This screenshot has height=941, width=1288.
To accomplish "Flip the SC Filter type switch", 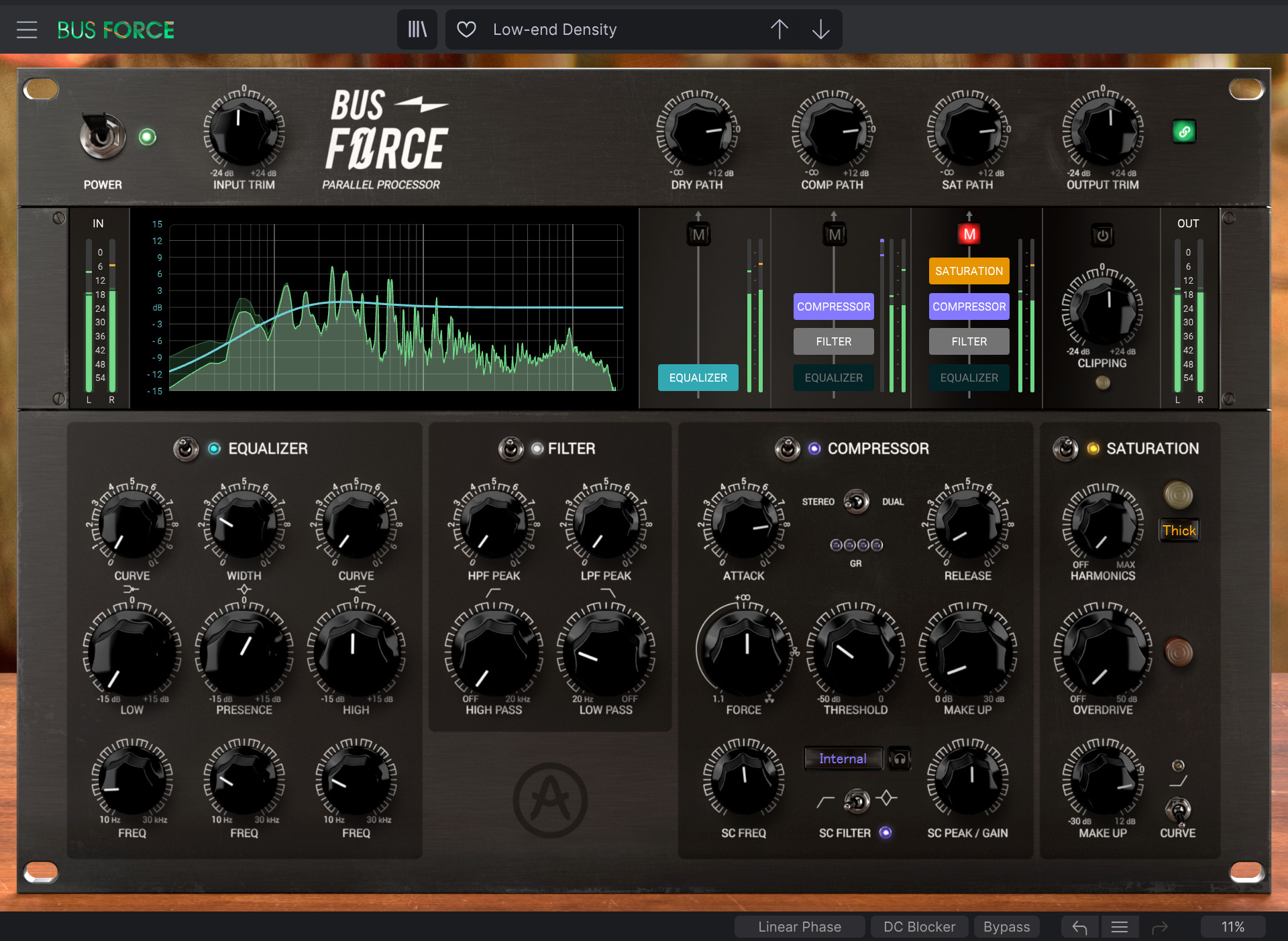I will (x=857, y=800).
